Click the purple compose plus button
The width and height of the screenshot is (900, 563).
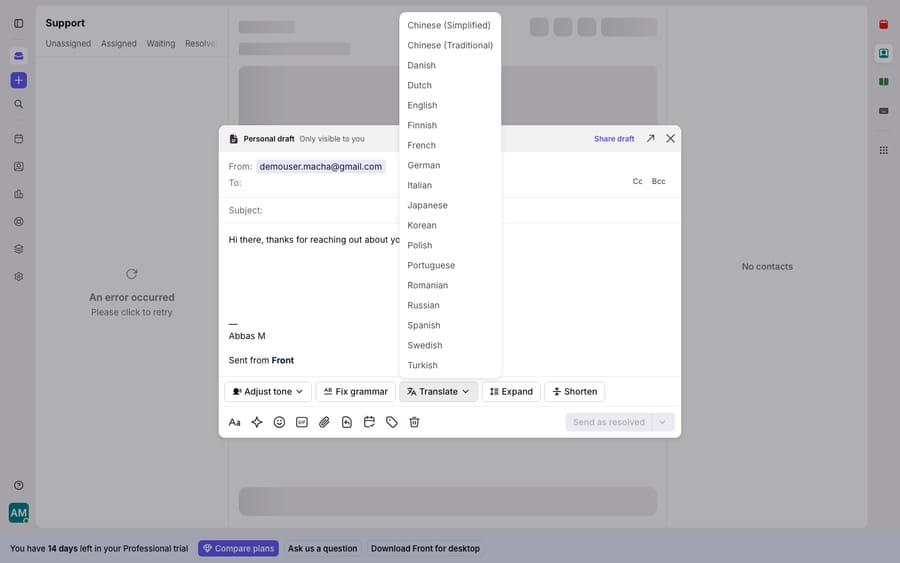19,80
